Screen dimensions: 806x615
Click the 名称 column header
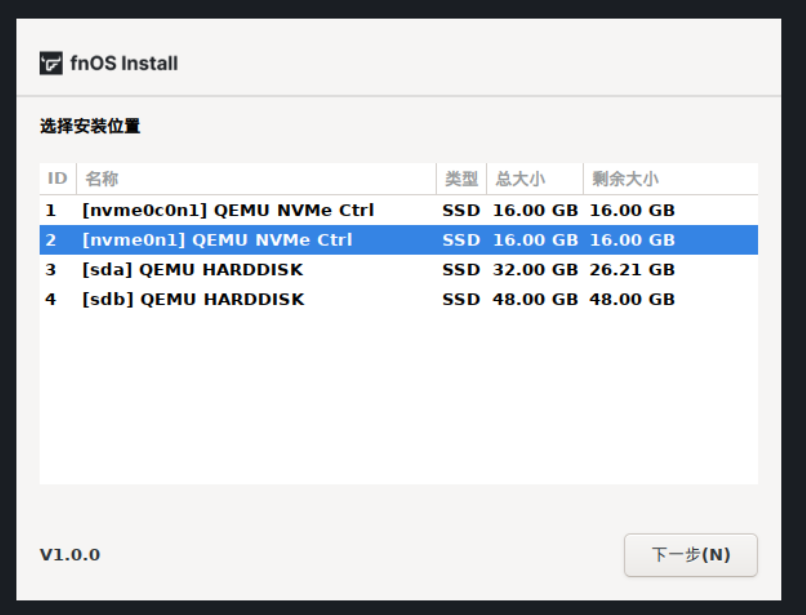coord(102,179)
